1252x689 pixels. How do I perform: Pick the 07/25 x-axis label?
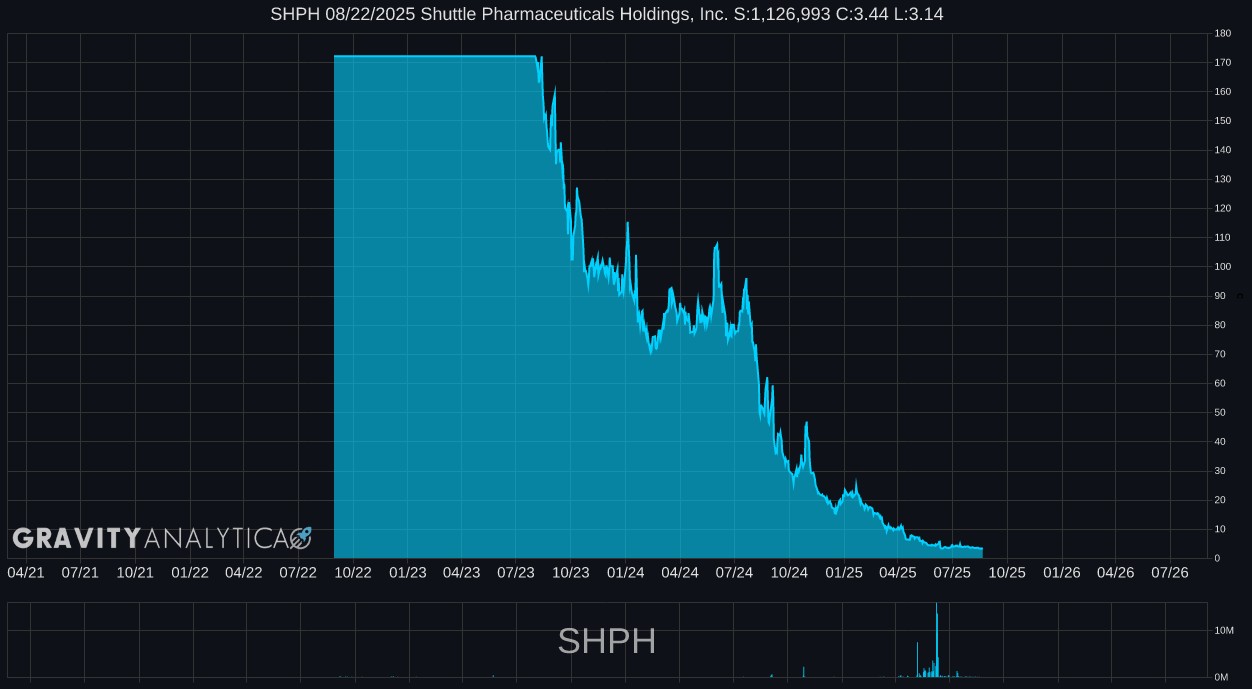point(952,572)
